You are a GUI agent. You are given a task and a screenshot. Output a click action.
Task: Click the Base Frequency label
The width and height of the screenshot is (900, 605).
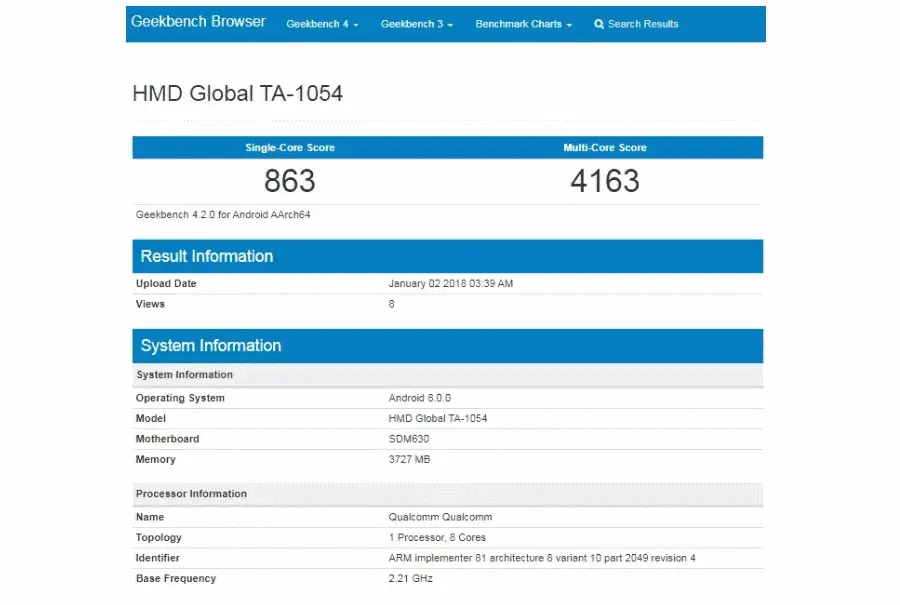(176, 579)
